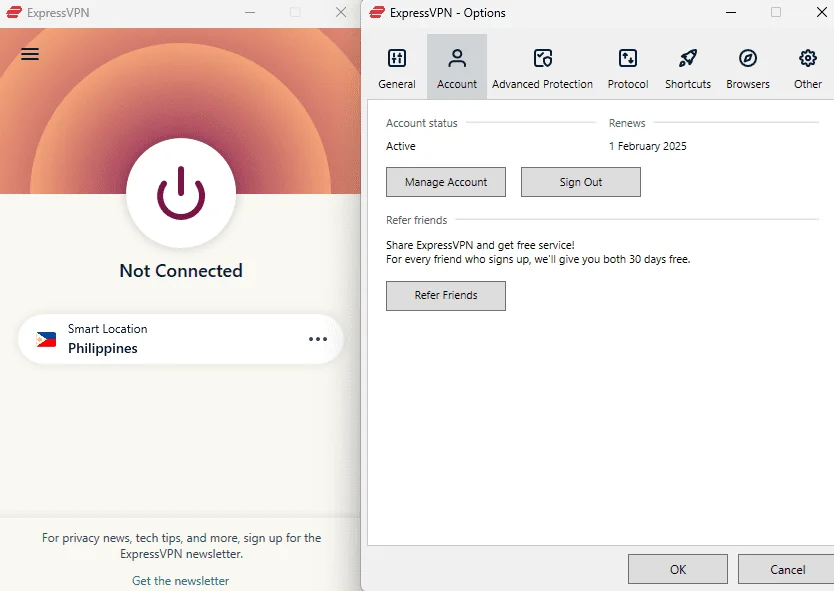This screenshot has width=834, height=591.
Task: Open location options via three-dots icon
Action: click(x=318, y=339)
